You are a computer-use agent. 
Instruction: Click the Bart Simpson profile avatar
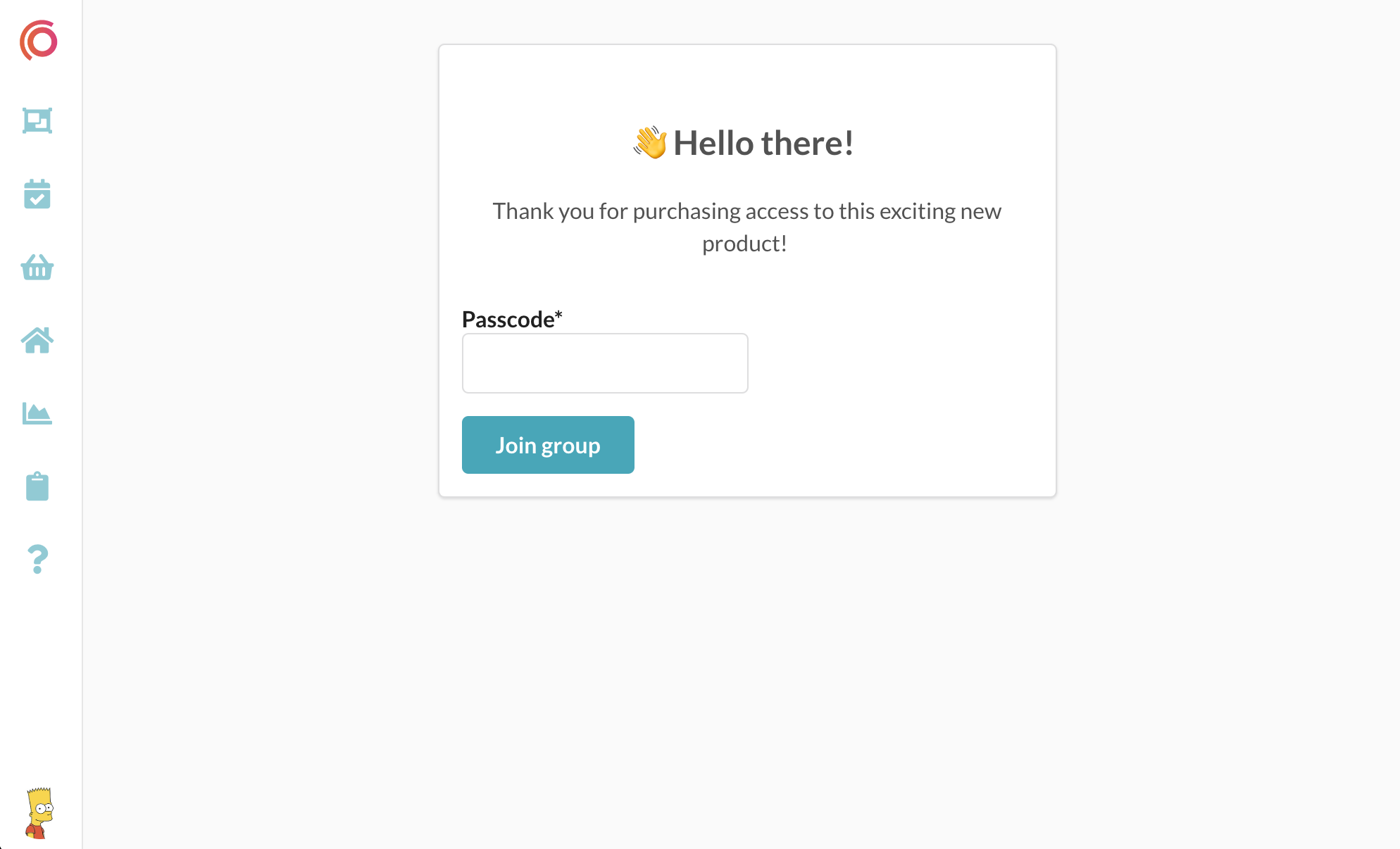[x=39, y=813]
